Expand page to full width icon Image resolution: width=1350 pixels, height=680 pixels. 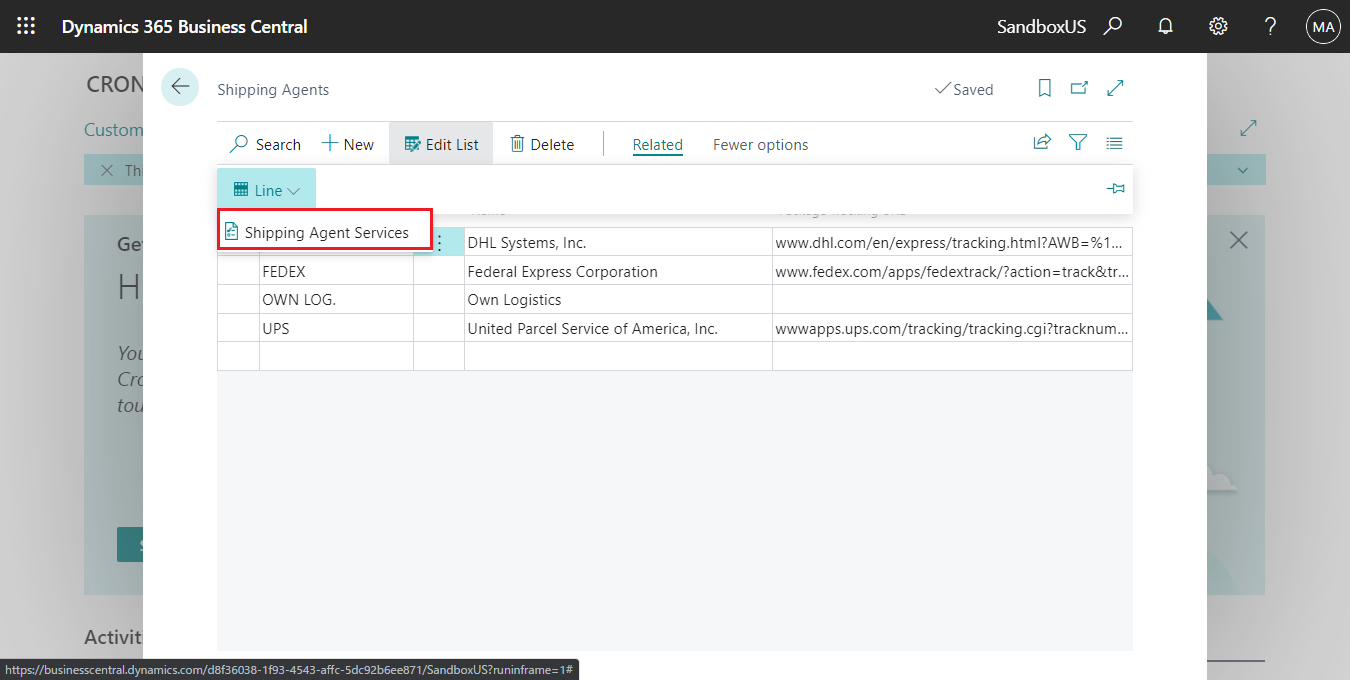pyautogui.click(x=1115, y=88)
